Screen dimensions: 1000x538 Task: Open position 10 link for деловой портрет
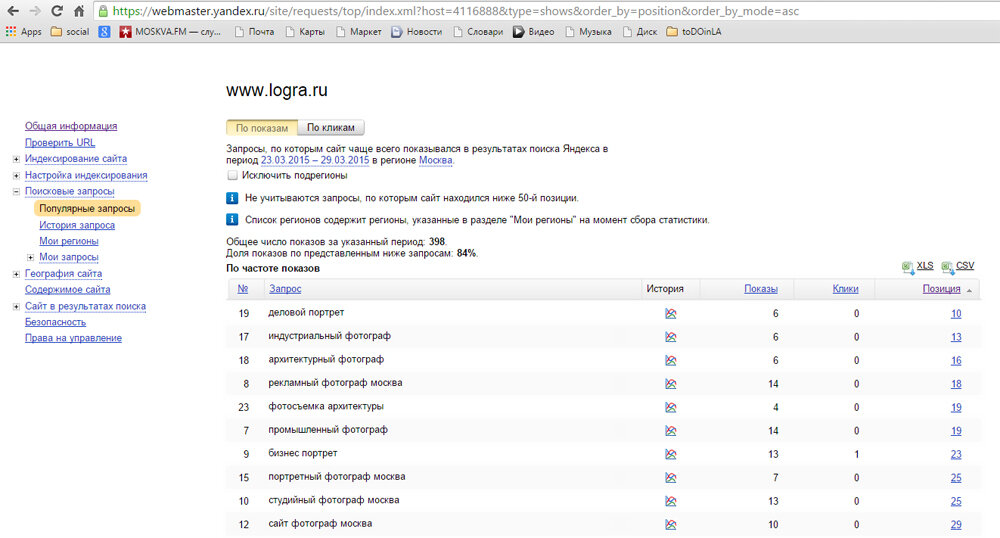(956, 314)
